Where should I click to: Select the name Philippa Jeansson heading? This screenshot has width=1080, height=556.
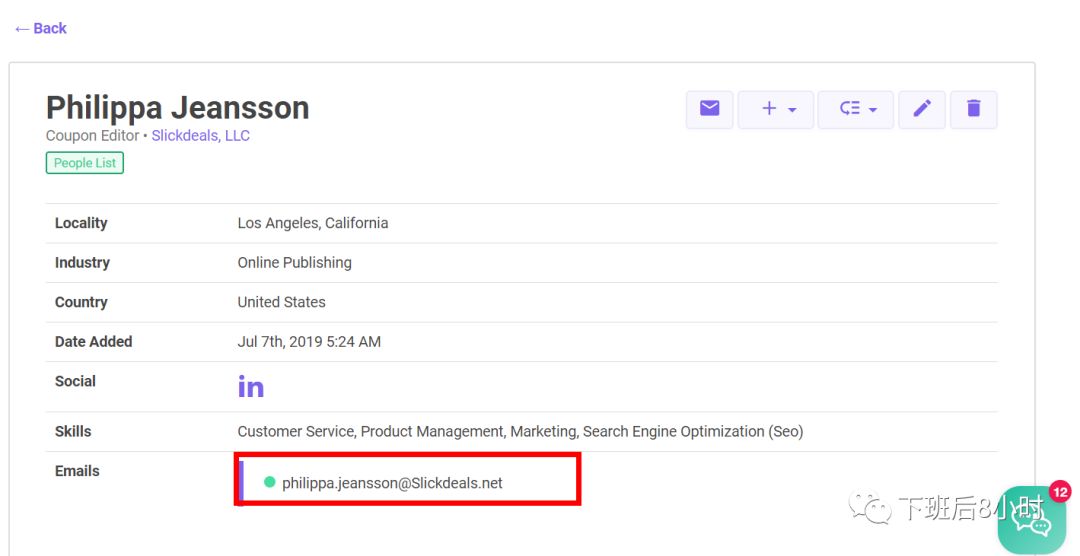coord(178,108)
